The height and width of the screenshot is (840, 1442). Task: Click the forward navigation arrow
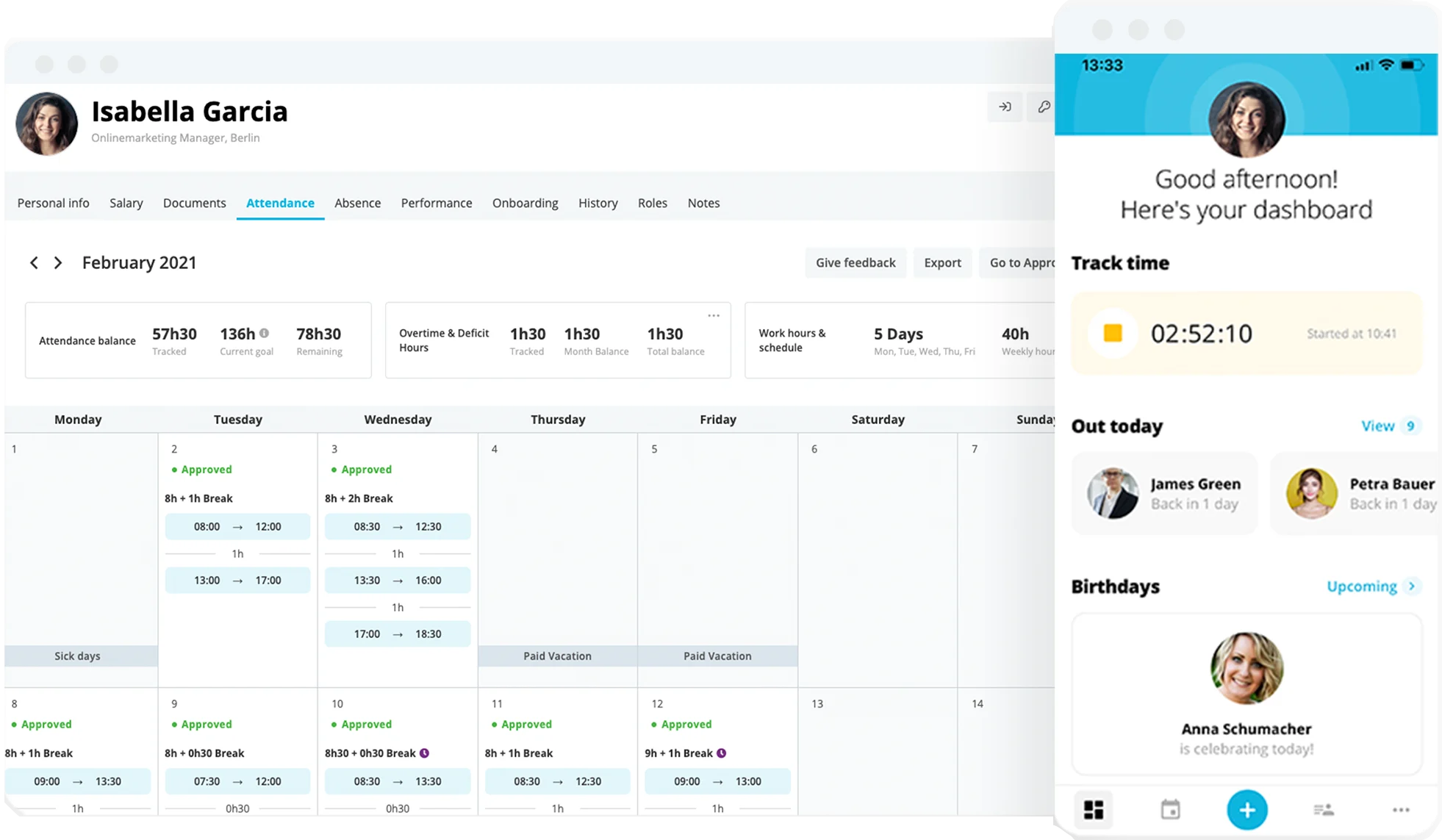pos(57,262)
